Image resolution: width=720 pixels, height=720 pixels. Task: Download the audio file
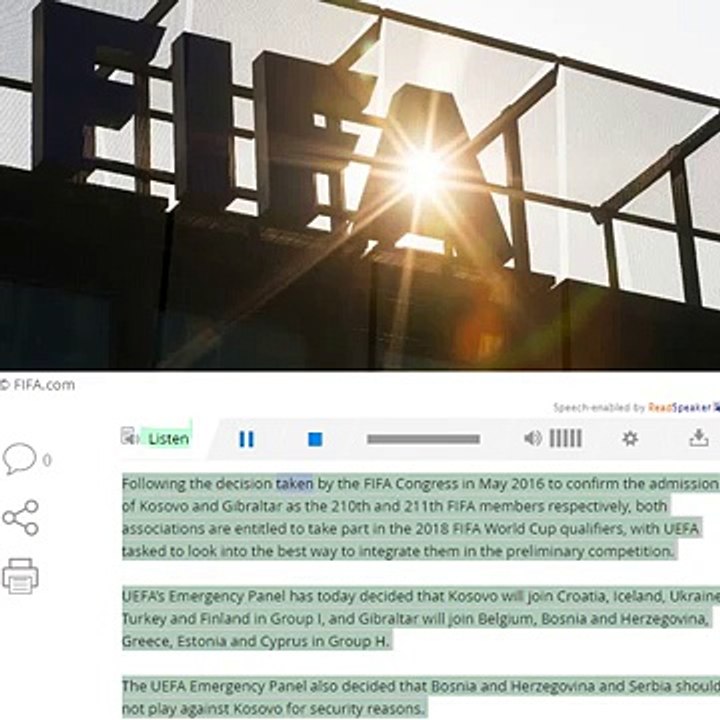(698, 438)
